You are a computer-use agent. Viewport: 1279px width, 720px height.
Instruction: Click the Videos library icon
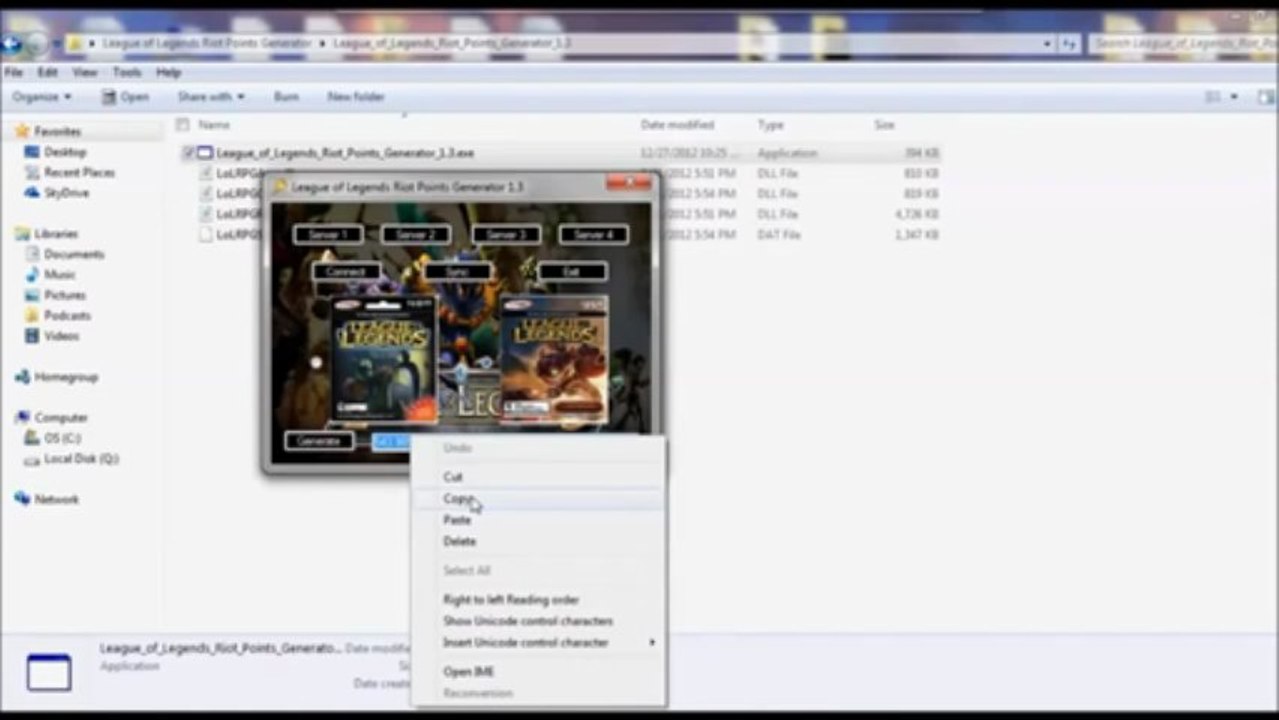32,336
